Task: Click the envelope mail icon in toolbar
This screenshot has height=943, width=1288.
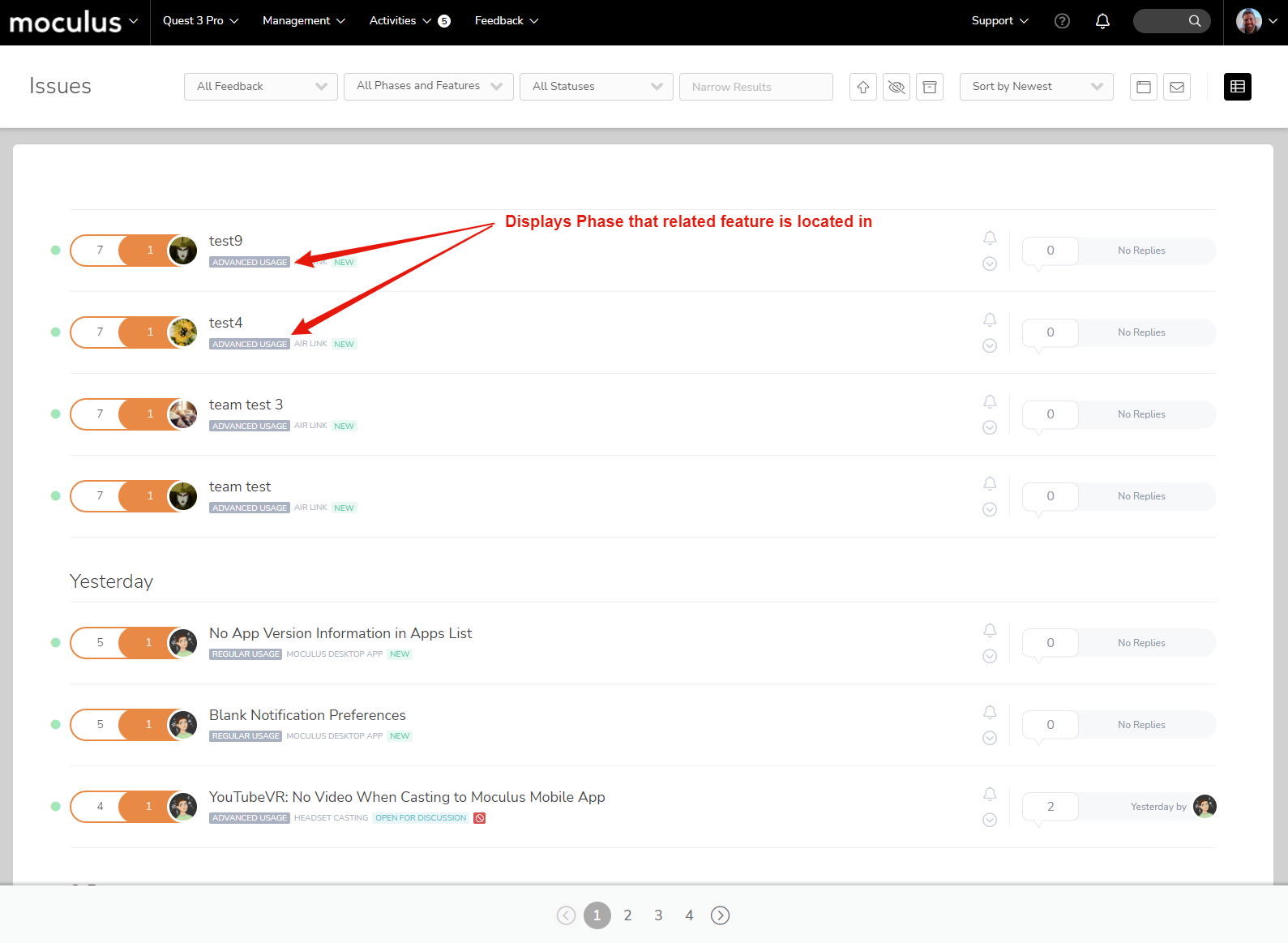Action: tap(1177, 87)
